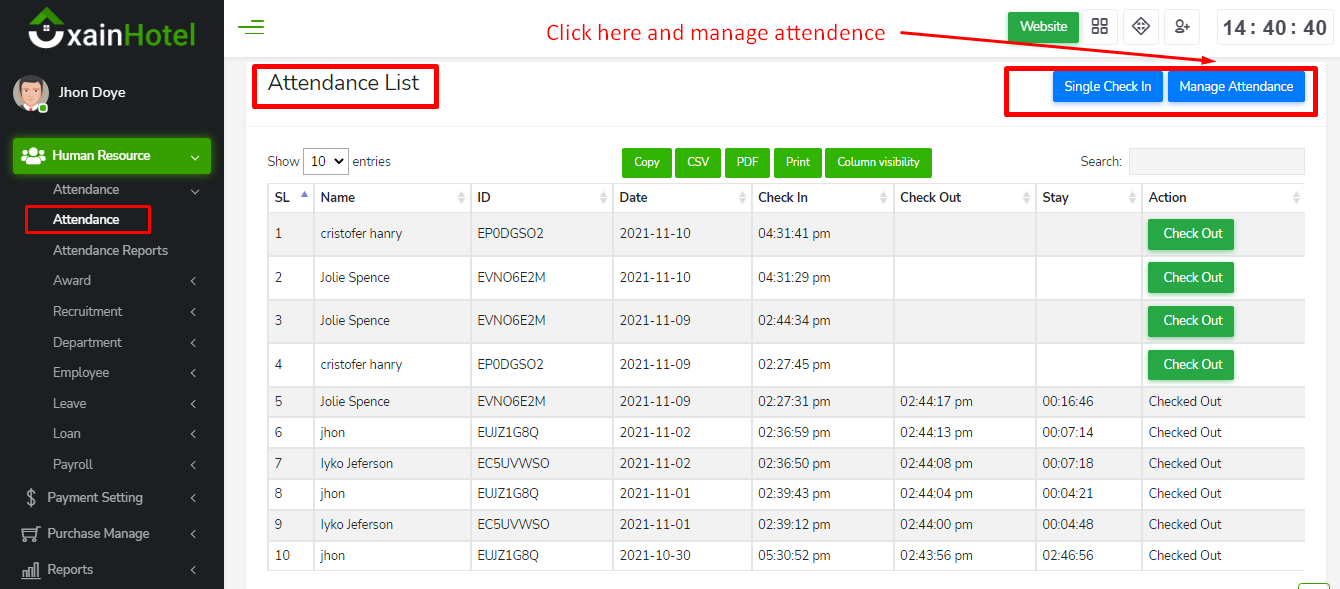Click Jhon Doye profile avatar

30,93
